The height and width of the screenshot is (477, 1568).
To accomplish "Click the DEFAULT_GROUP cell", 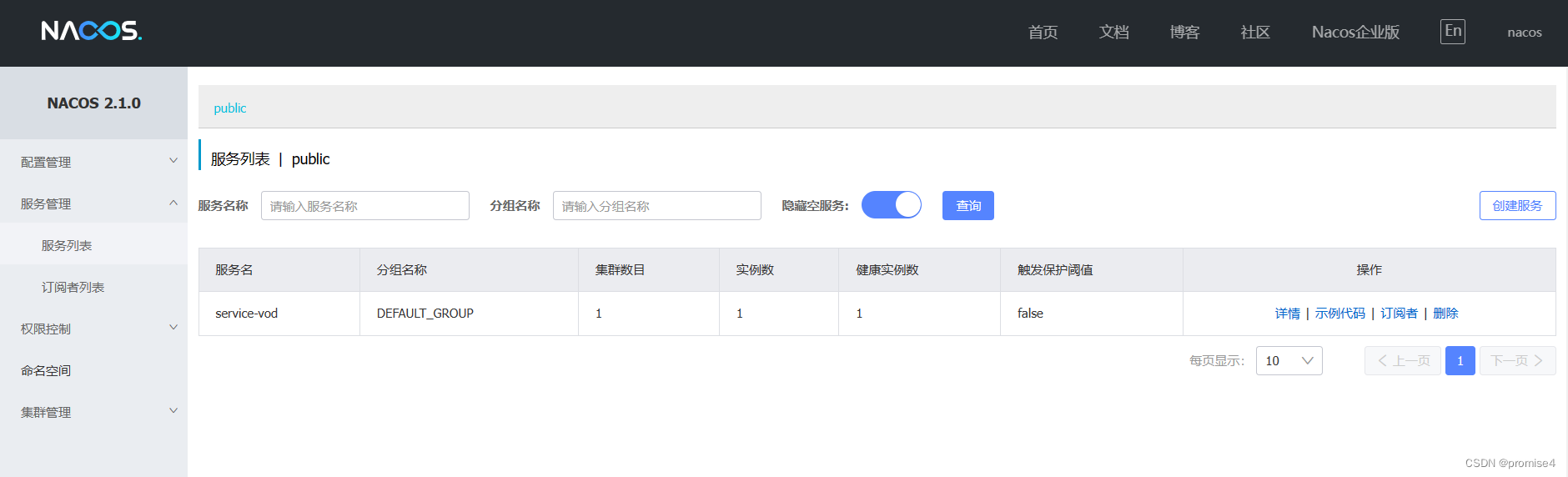I will tap(469, 314).
